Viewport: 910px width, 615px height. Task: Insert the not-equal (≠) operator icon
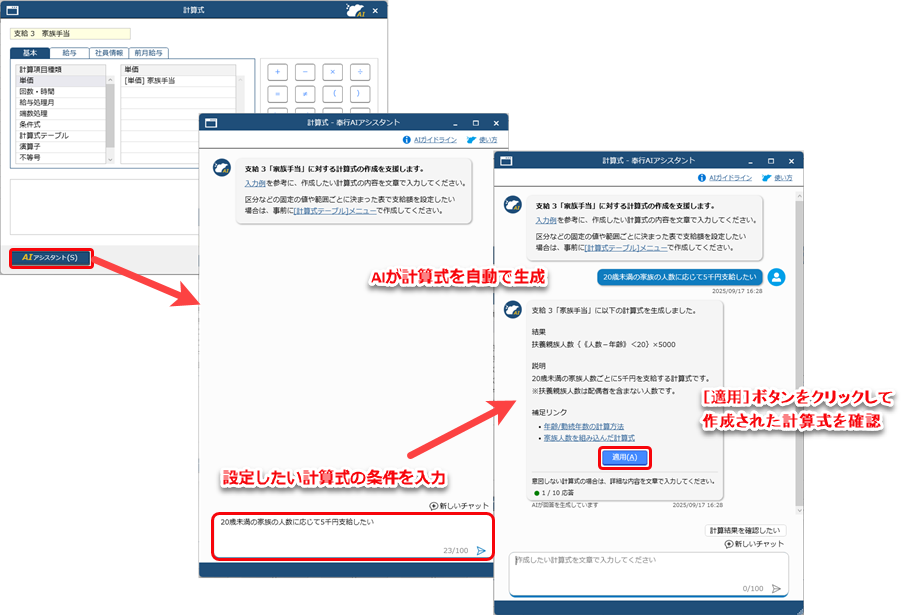tap(305, 94)
